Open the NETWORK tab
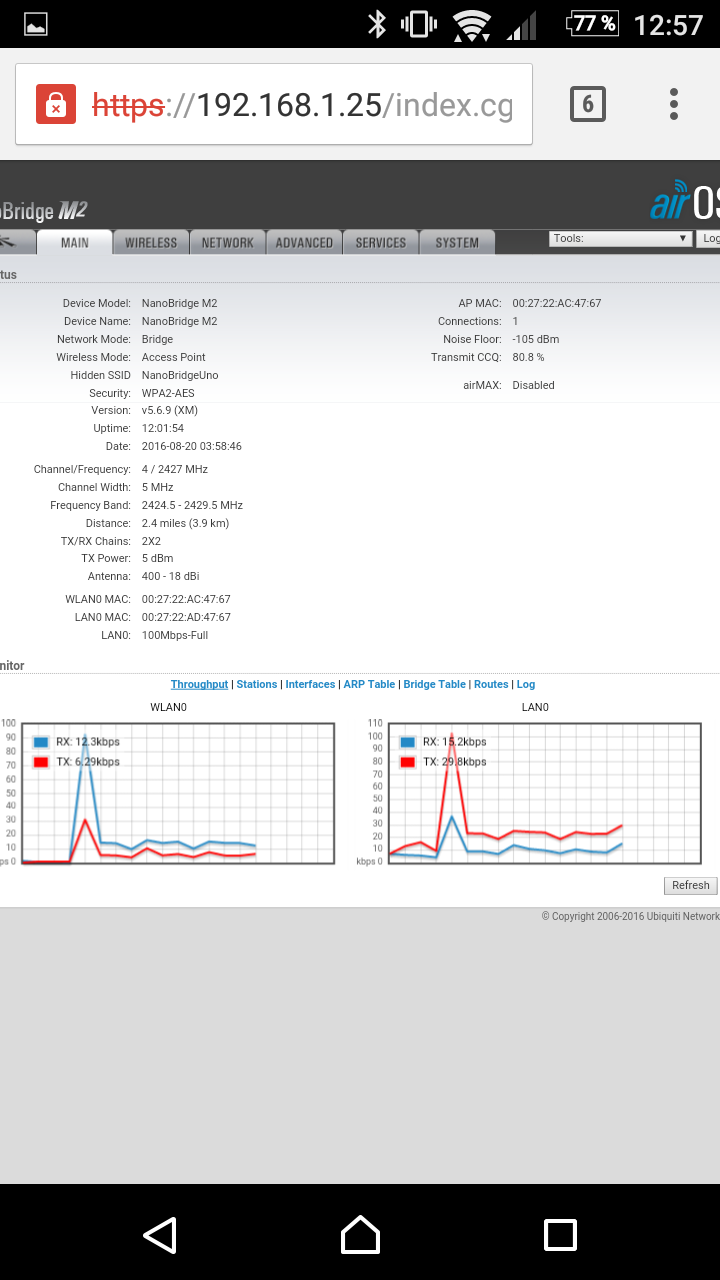 (x=228, y=242)
